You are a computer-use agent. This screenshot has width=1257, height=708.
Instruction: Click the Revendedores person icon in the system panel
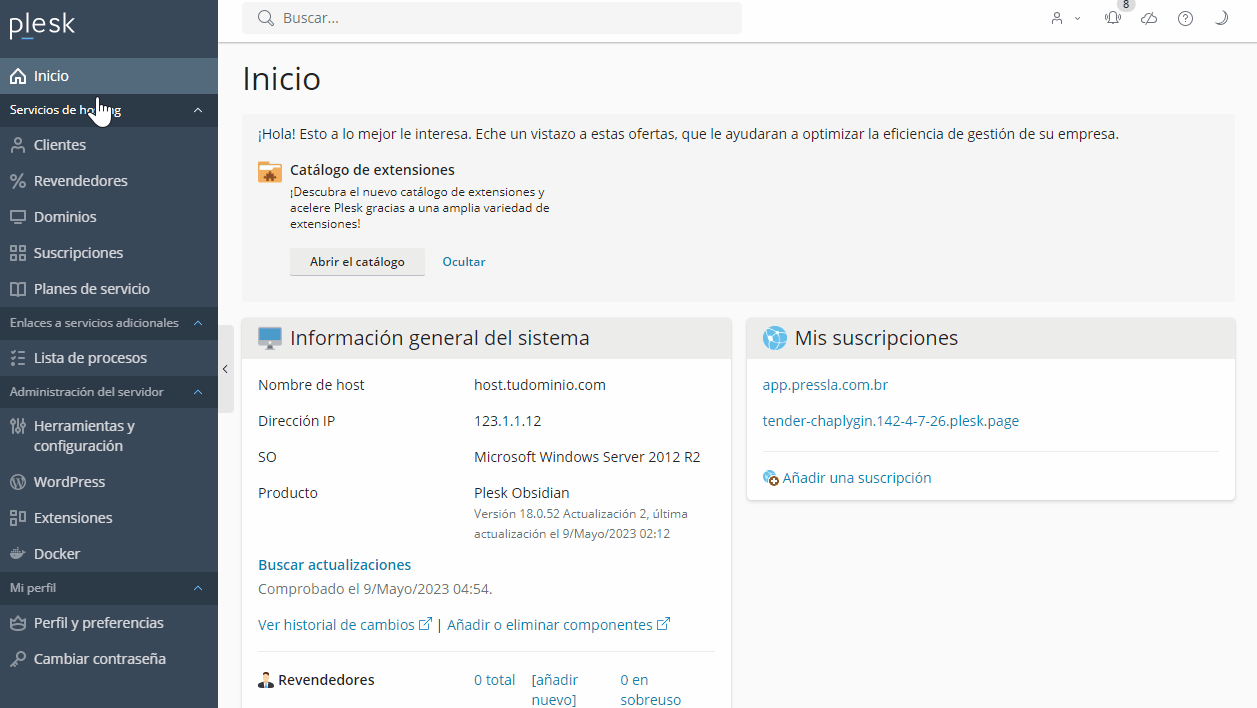[266, 680]
